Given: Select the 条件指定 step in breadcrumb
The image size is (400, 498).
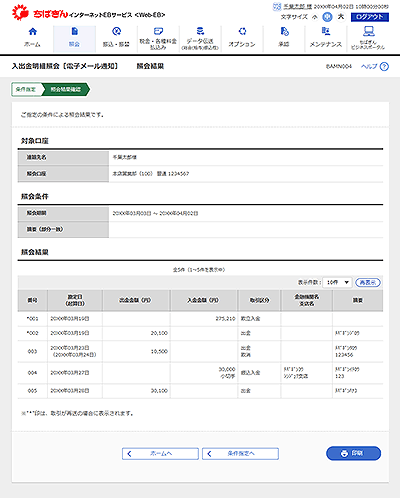Looking at the screenshot, I should (26, 89).
